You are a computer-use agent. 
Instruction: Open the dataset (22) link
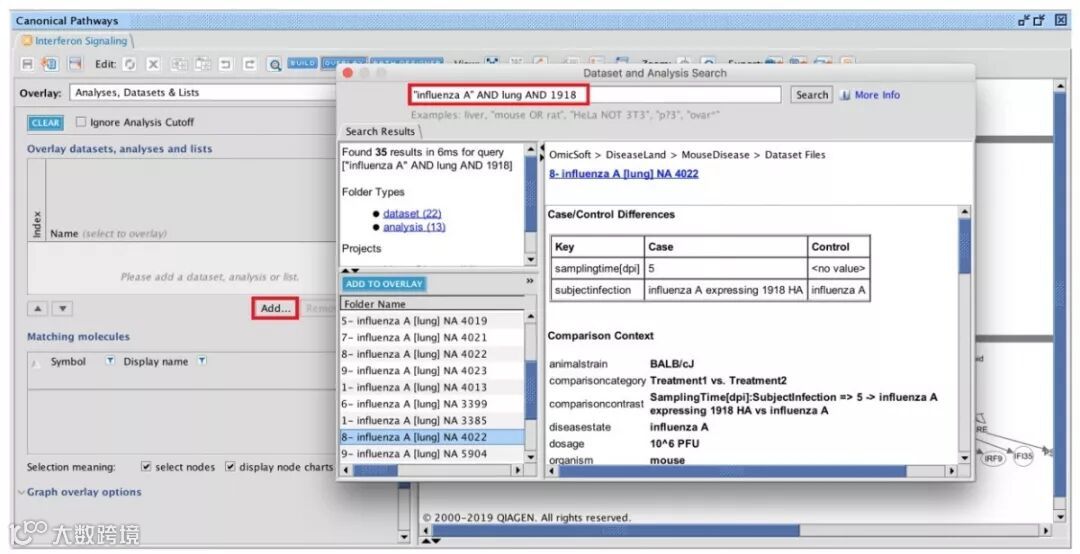pos(412,214)
